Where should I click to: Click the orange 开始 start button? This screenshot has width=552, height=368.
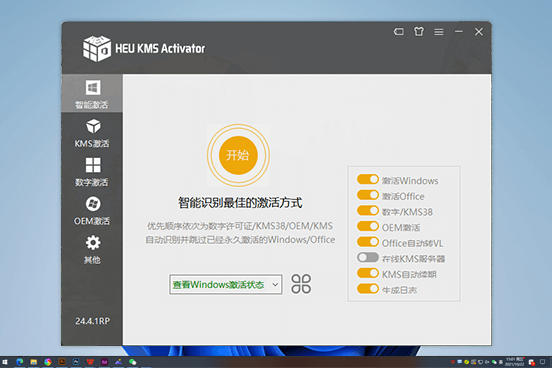pos(238,155)
